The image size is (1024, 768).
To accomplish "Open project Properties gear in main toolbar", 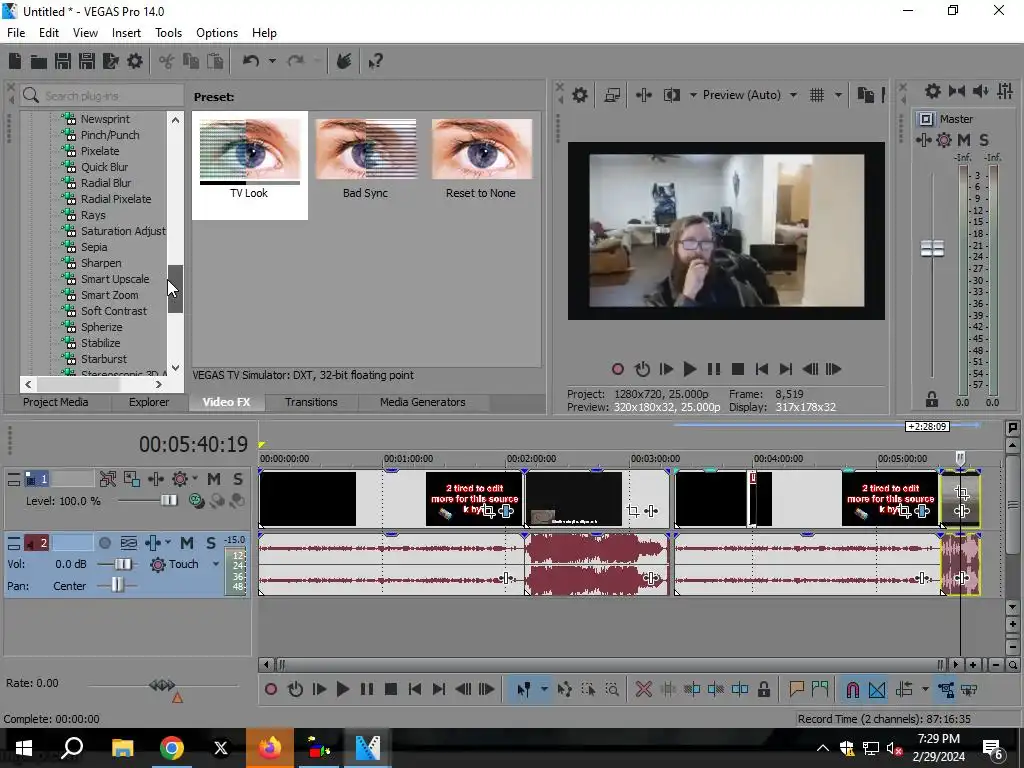I will [x=135, y=61].
